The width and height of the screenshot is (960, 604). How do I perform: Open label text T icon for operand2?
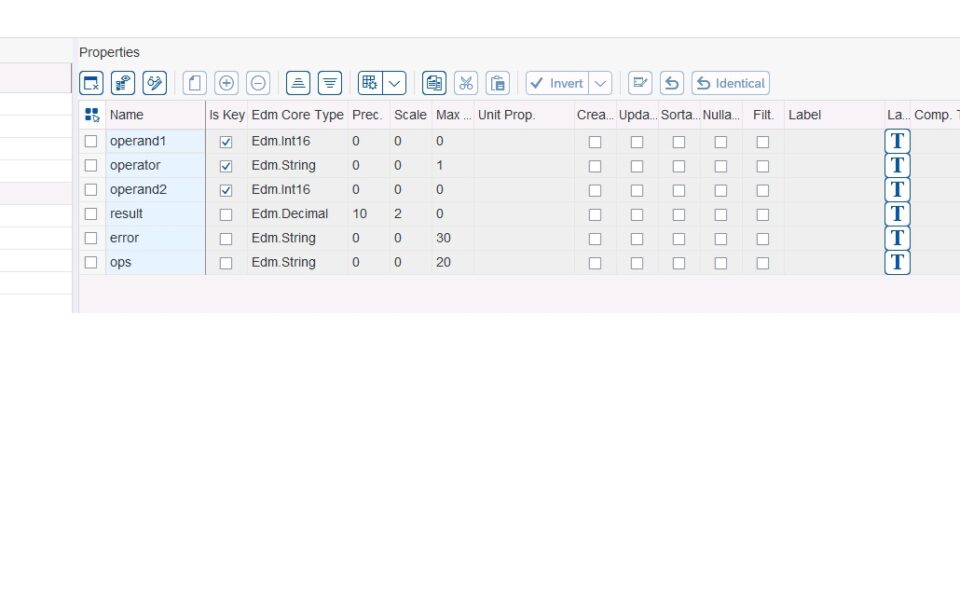898,190
